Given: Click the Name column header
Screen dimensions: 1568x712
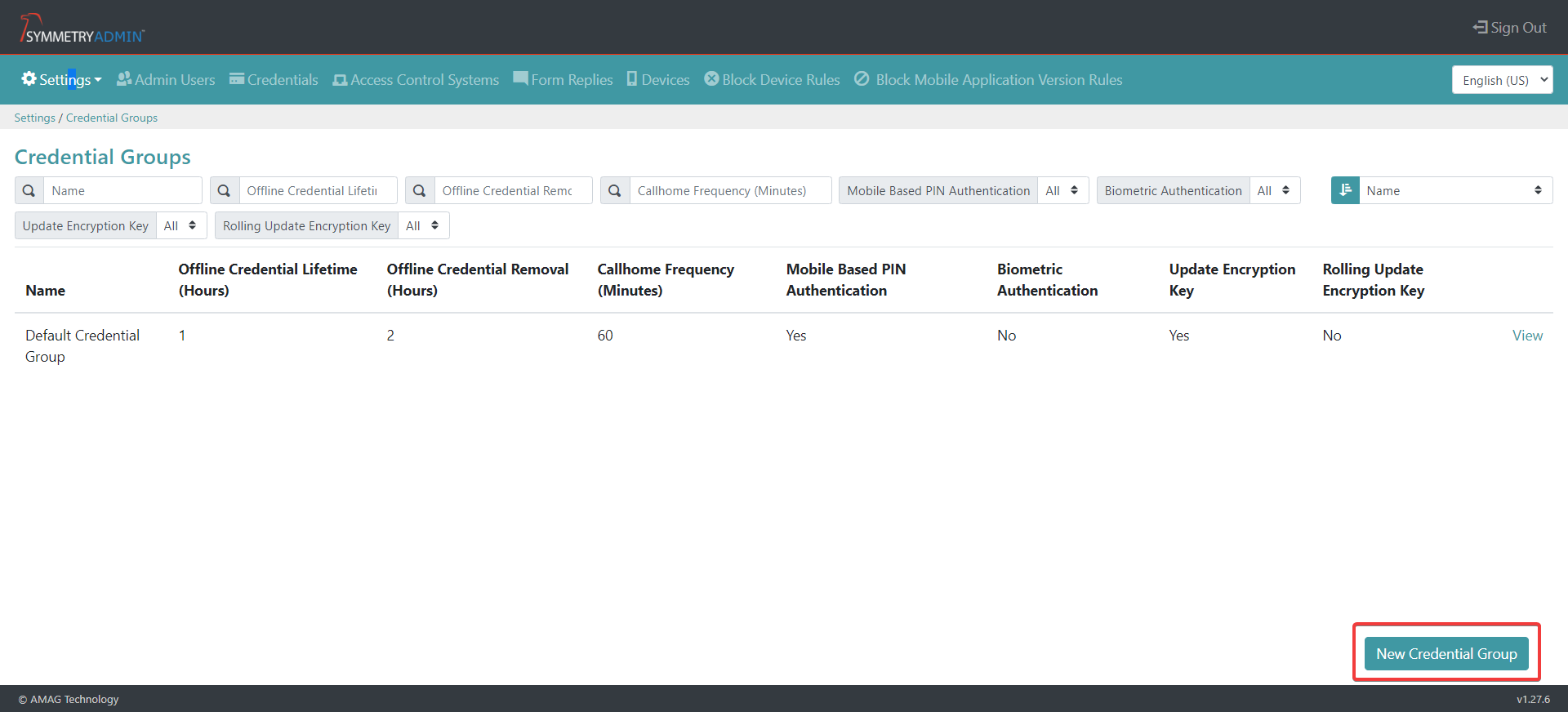Looking at the screenshot, I should point(45,291).
